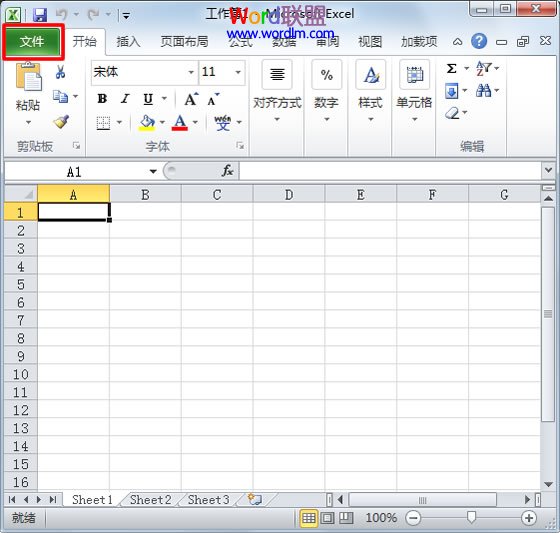The width and height of the screenshot is (560, 533).
Task: Select column header D
Action: [289, 195]
